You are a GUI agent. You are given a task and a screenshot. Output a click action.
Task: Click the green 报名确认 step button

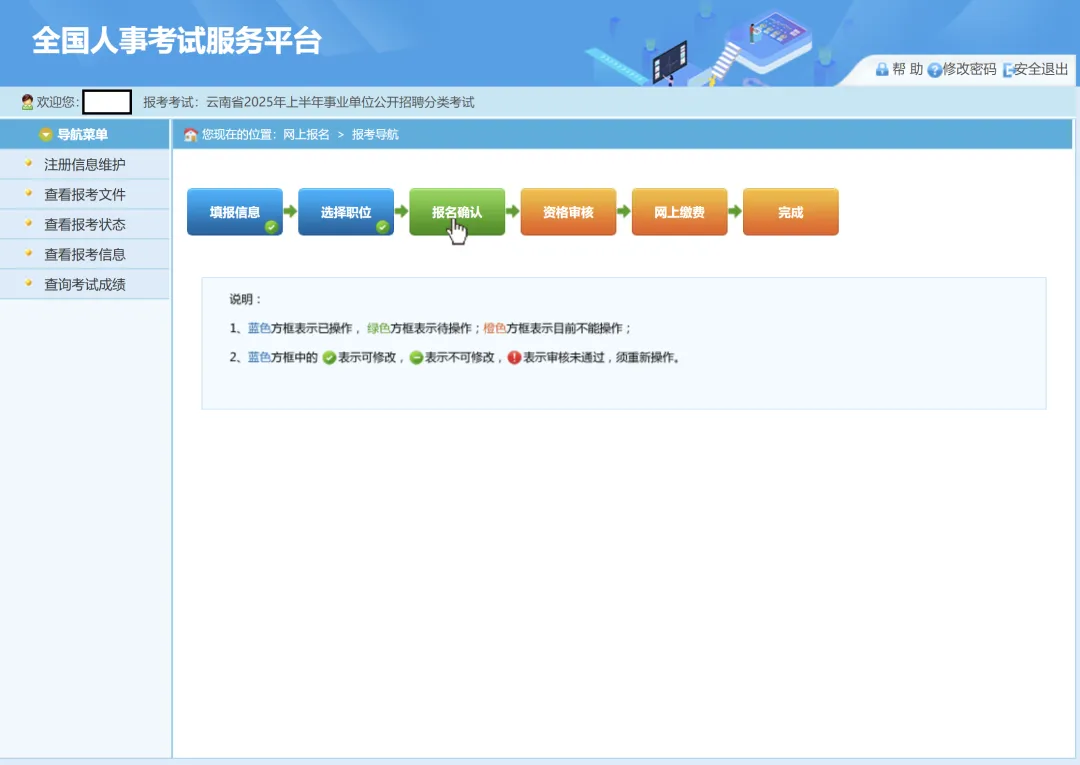coord(457,211)
